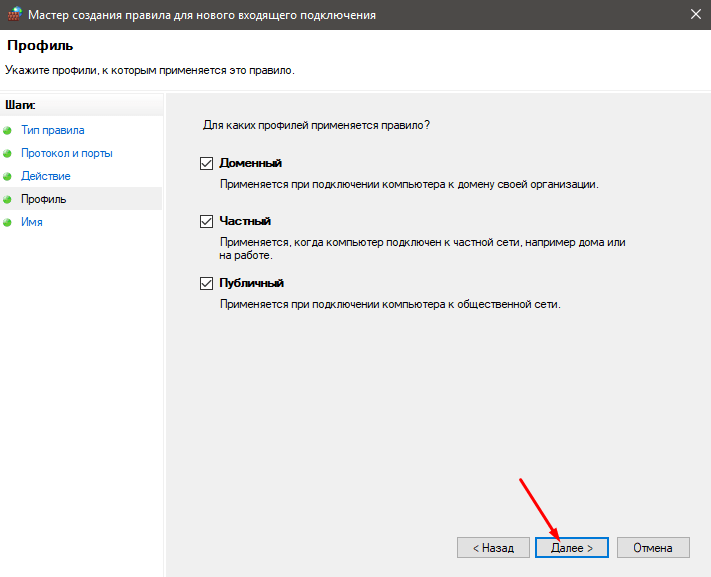Toggle the Частный profile checkbox
Image resolution: width=711 pixels, height=577 pixels.
point(206,221)
